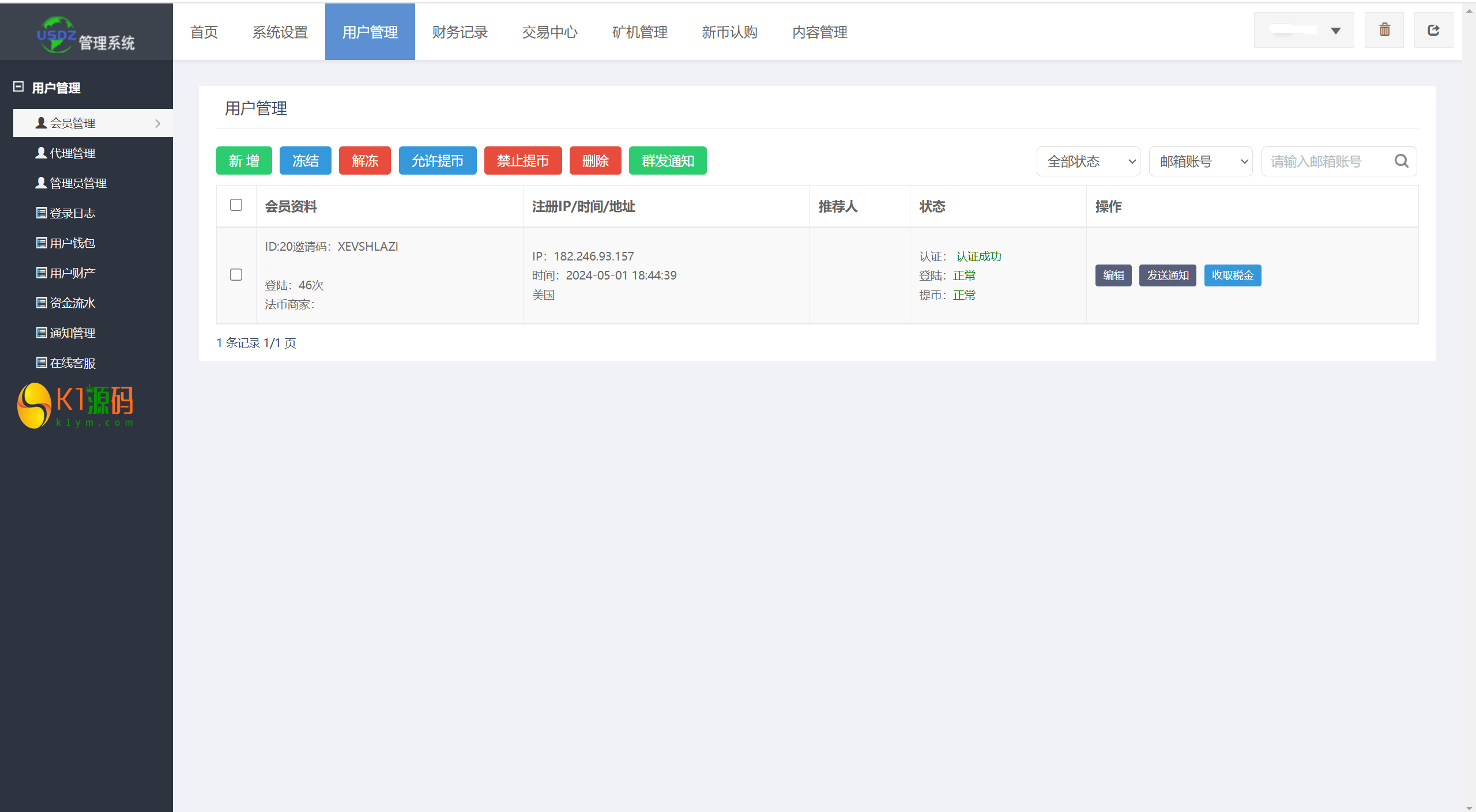Image resolution: width=1476 pixels, height=812 pixels.
Task: Click the trash can icon in header
Action: pyautogui.click(x=1384, y=30)
